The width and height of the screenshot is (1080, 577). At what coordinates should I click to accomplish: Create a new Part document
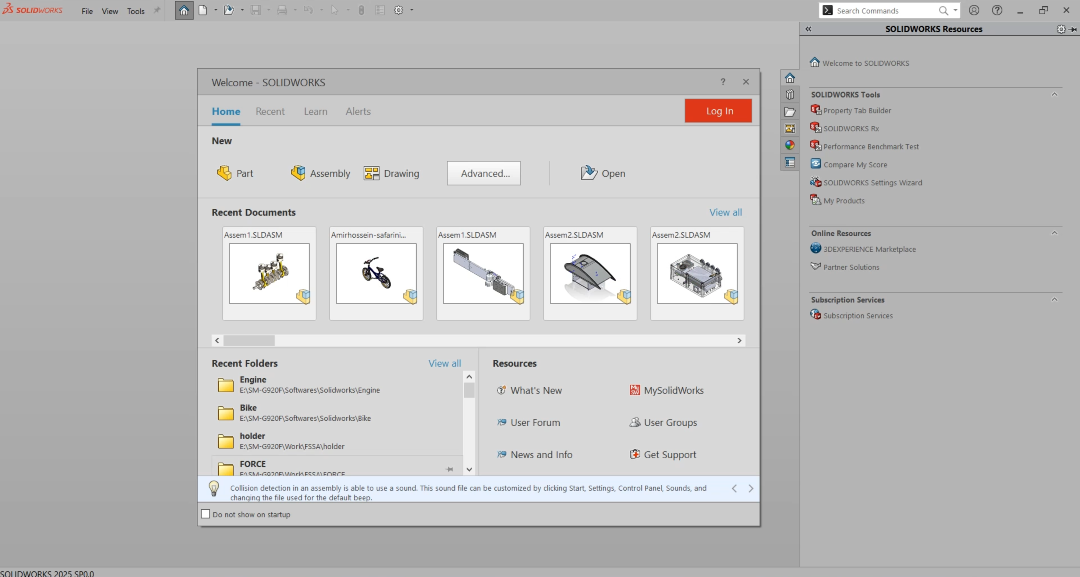click(x=235, y=173)
